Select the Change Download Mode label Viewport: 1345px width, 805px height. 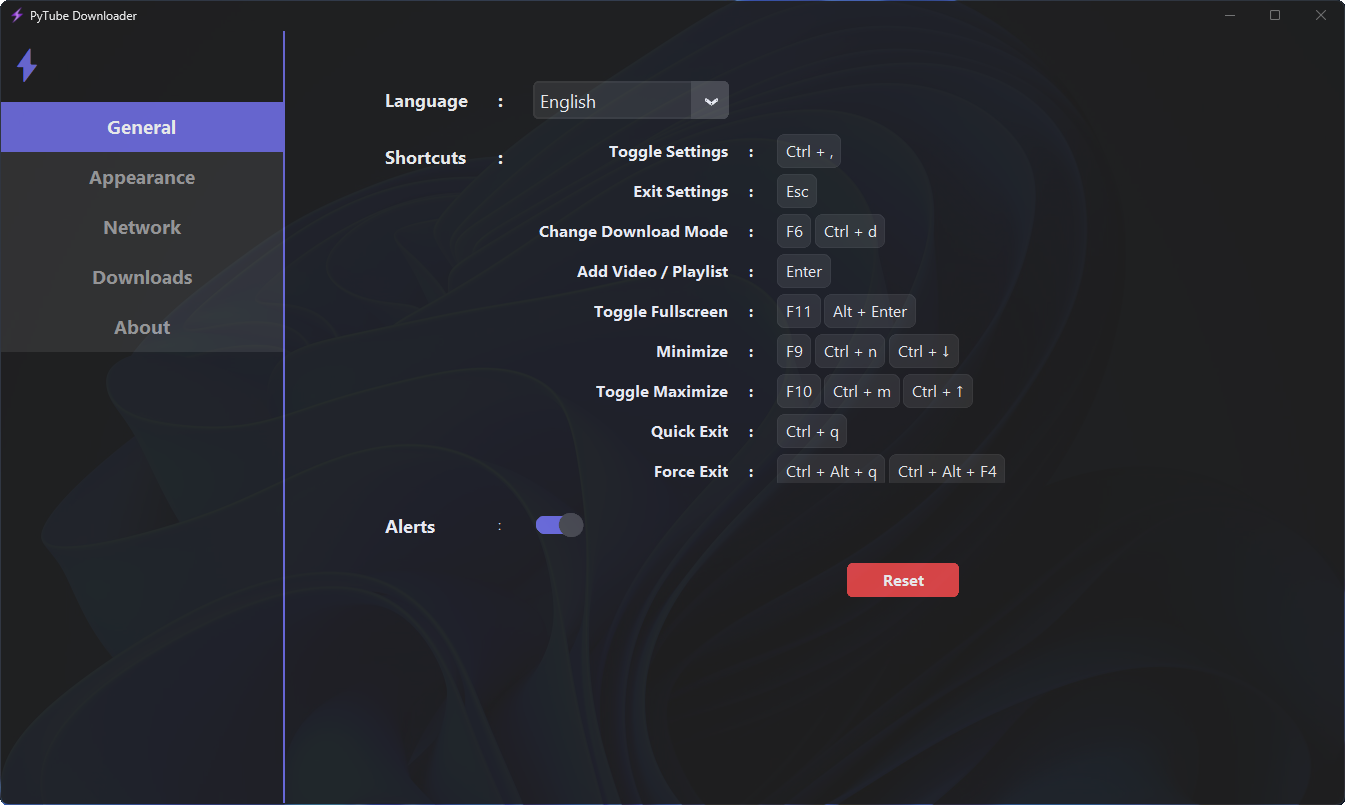[633, 232]
